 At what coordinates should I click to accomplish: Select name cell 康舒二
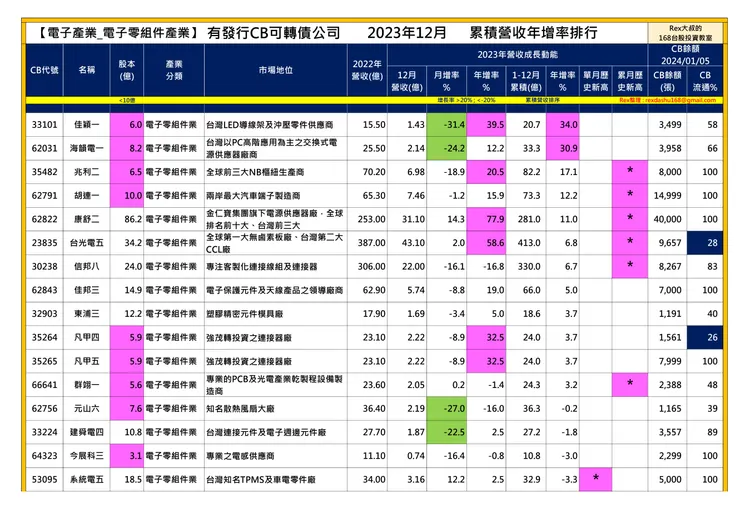(x=87, y=219)
